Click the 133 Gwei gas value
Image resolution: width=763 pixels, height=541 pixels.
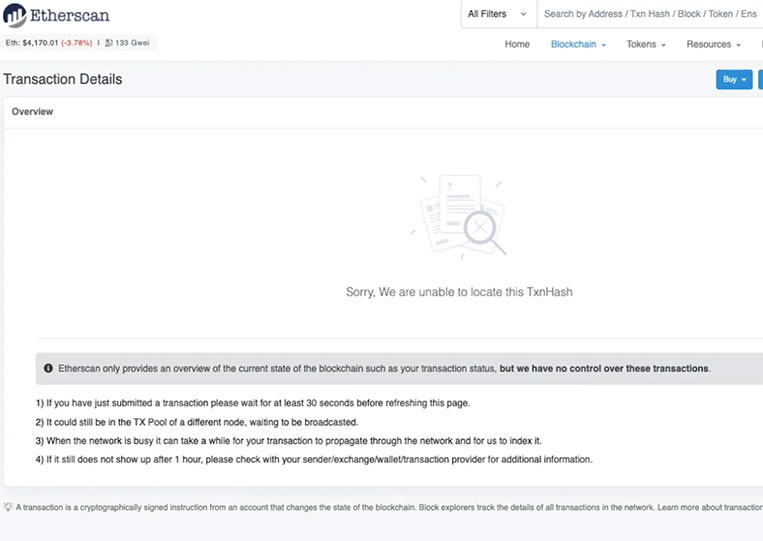click(132, 43)
